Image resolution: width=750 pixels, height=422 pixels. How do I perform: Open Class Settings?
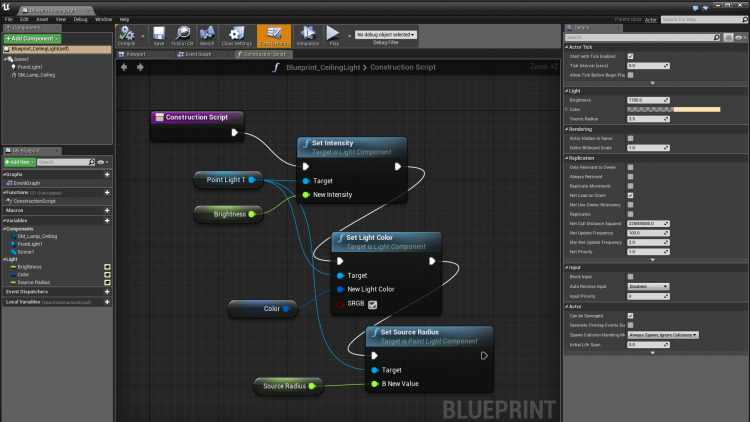coord(236,35)
